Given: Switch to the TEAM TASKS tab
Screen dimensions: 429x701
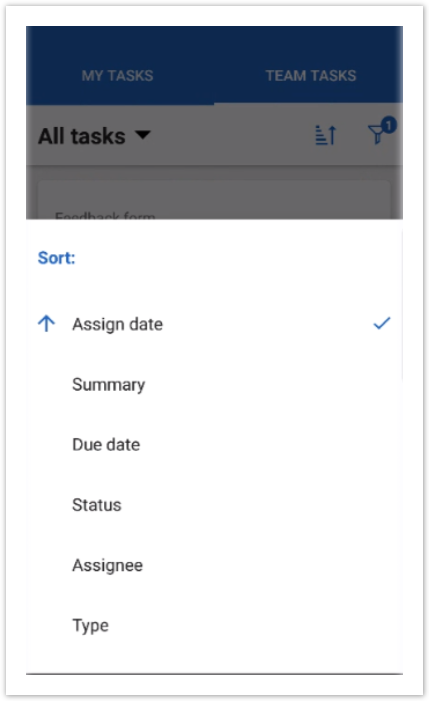Looking at the screenshot, I should pyautogui.click(x=311, y=76).
